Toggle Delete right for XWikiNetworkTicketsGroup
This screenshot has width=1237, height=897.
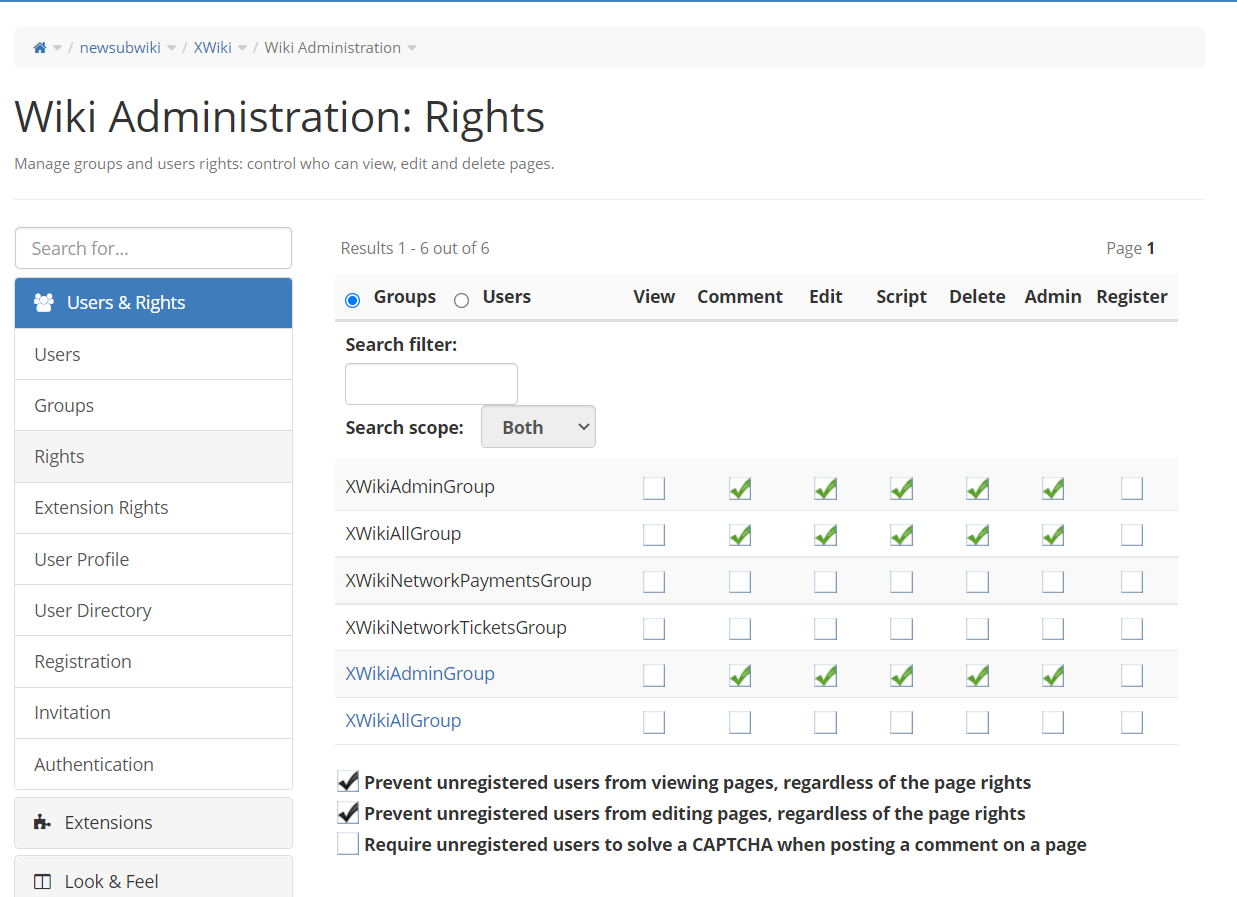coord(977,628)
